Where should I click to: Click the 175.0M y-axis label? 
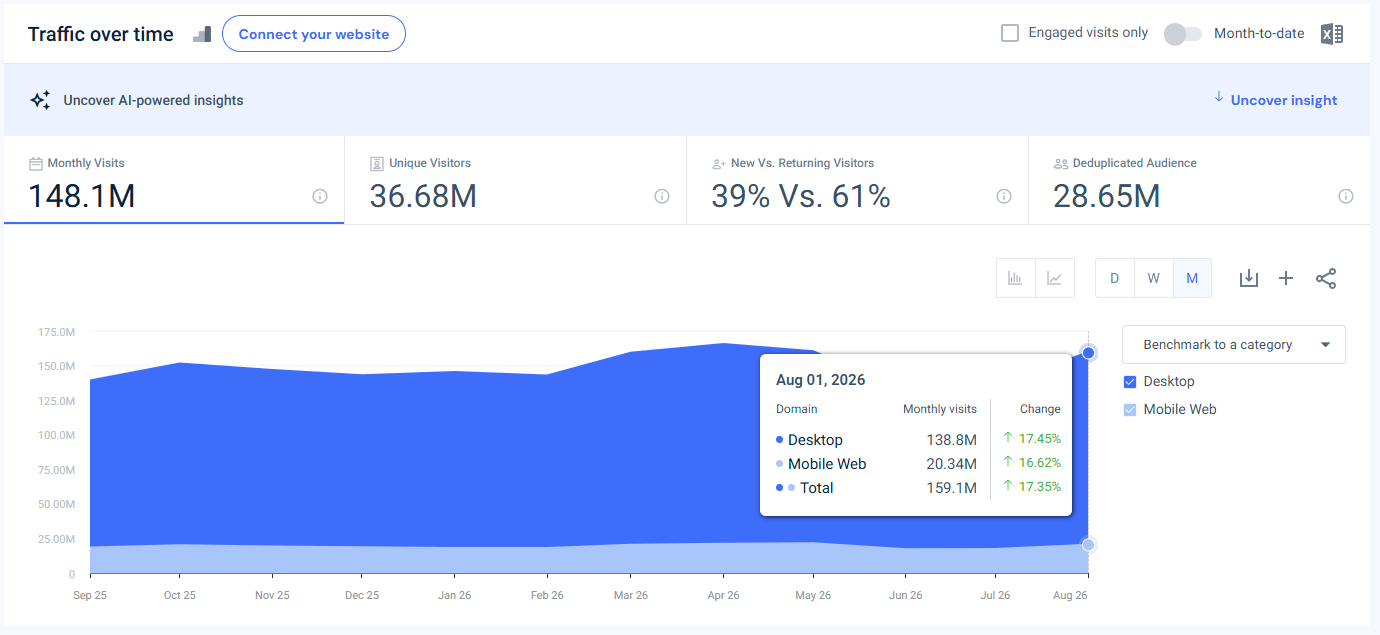pyautogui.click(x=56, y=332)
